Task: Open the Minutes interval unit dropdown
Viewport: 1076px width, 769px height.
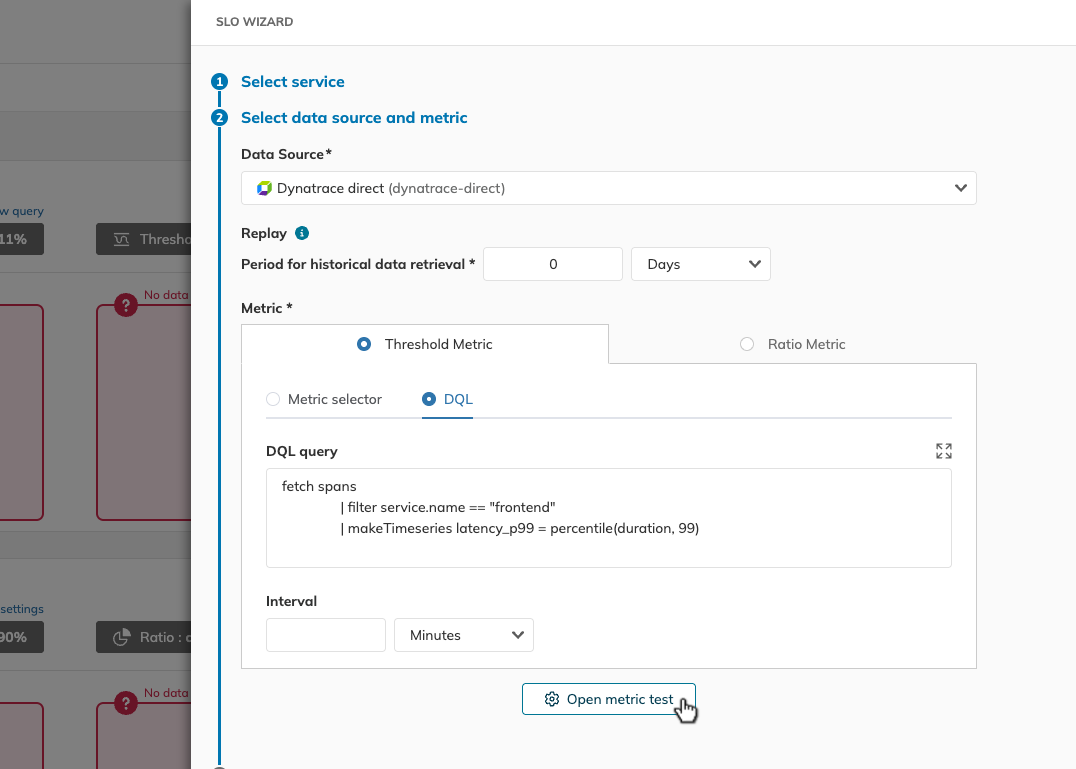Action: 464,635
